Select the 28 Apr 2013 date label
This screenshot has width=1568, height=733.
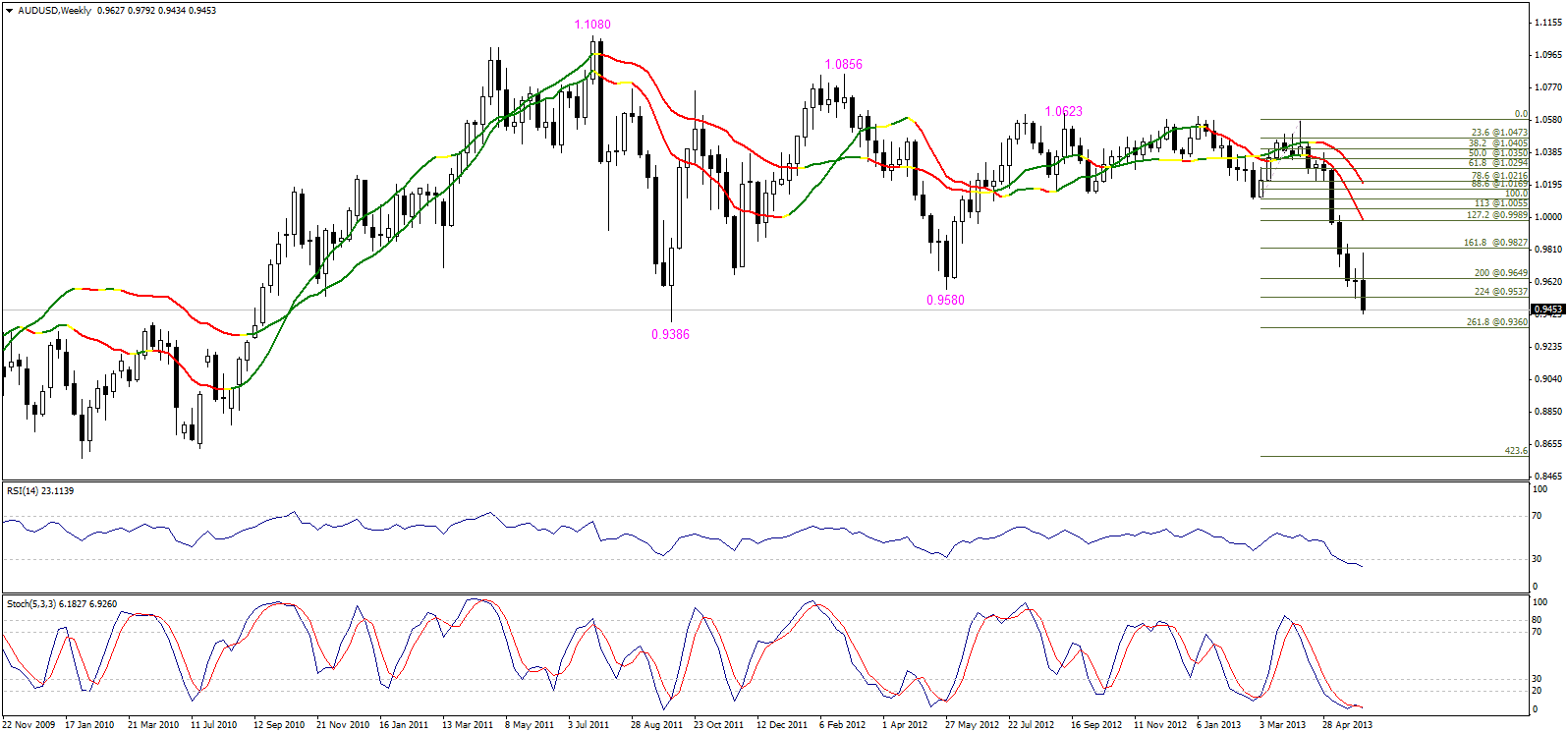(x=1347, y=725)
